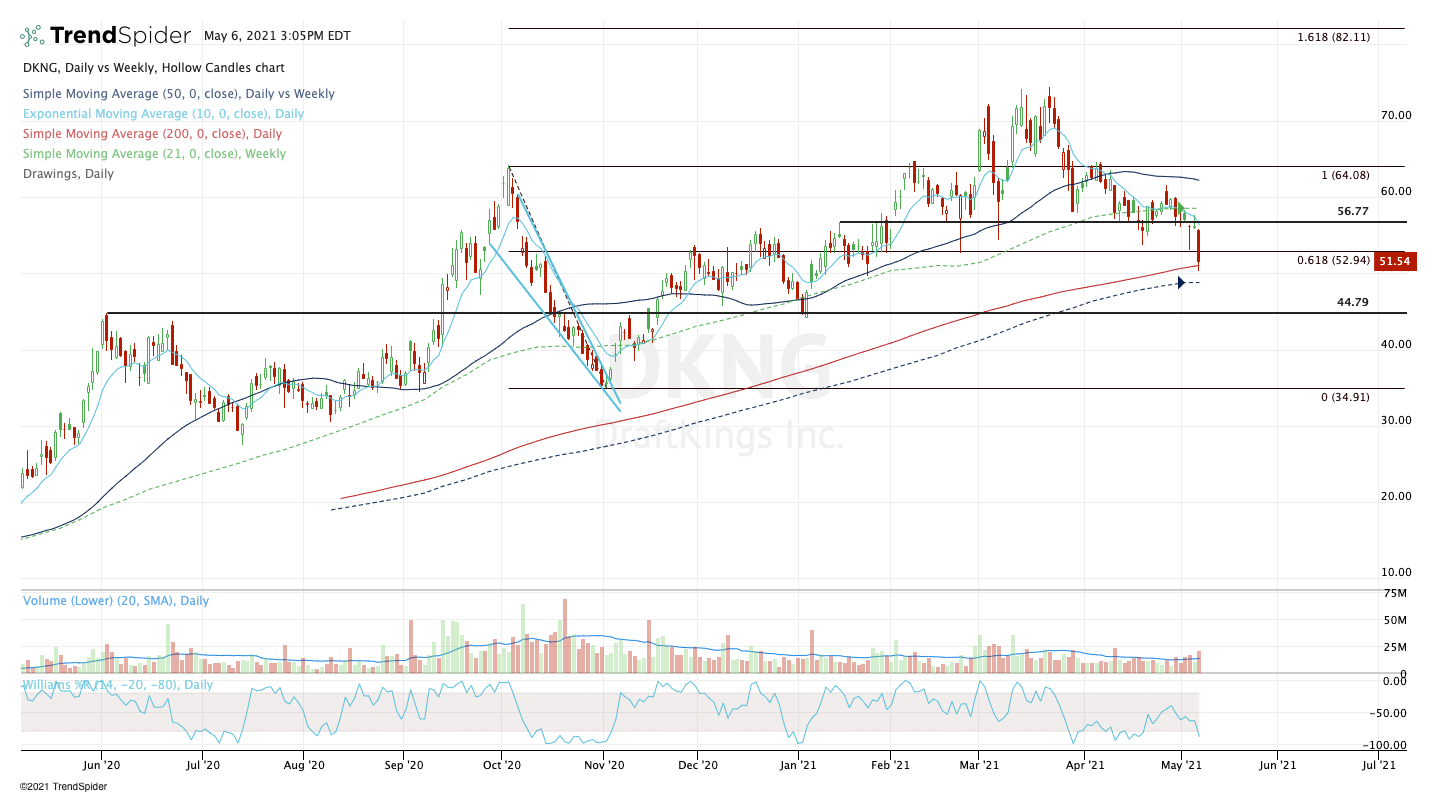The width and height of the screenshot is (1437, 796).
Task: Click the Oct '20 date axis label
Action: 502,766
